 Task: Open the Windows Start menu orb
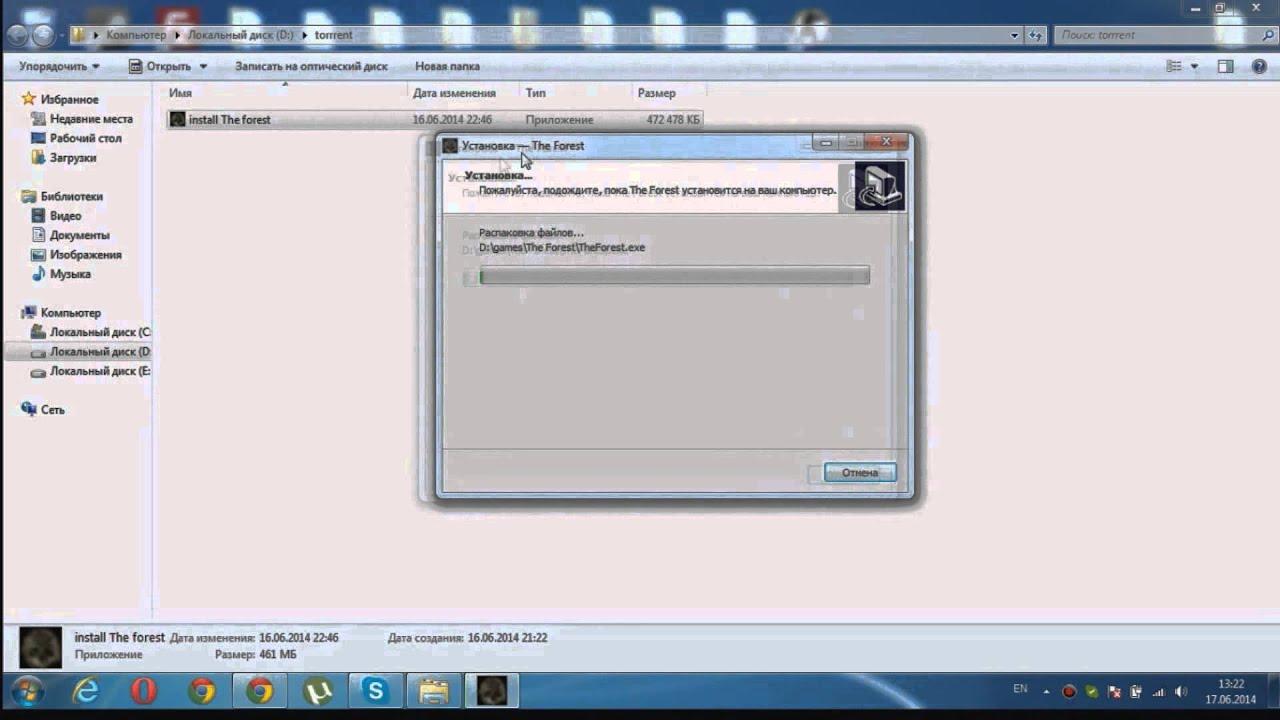(26, 690)
